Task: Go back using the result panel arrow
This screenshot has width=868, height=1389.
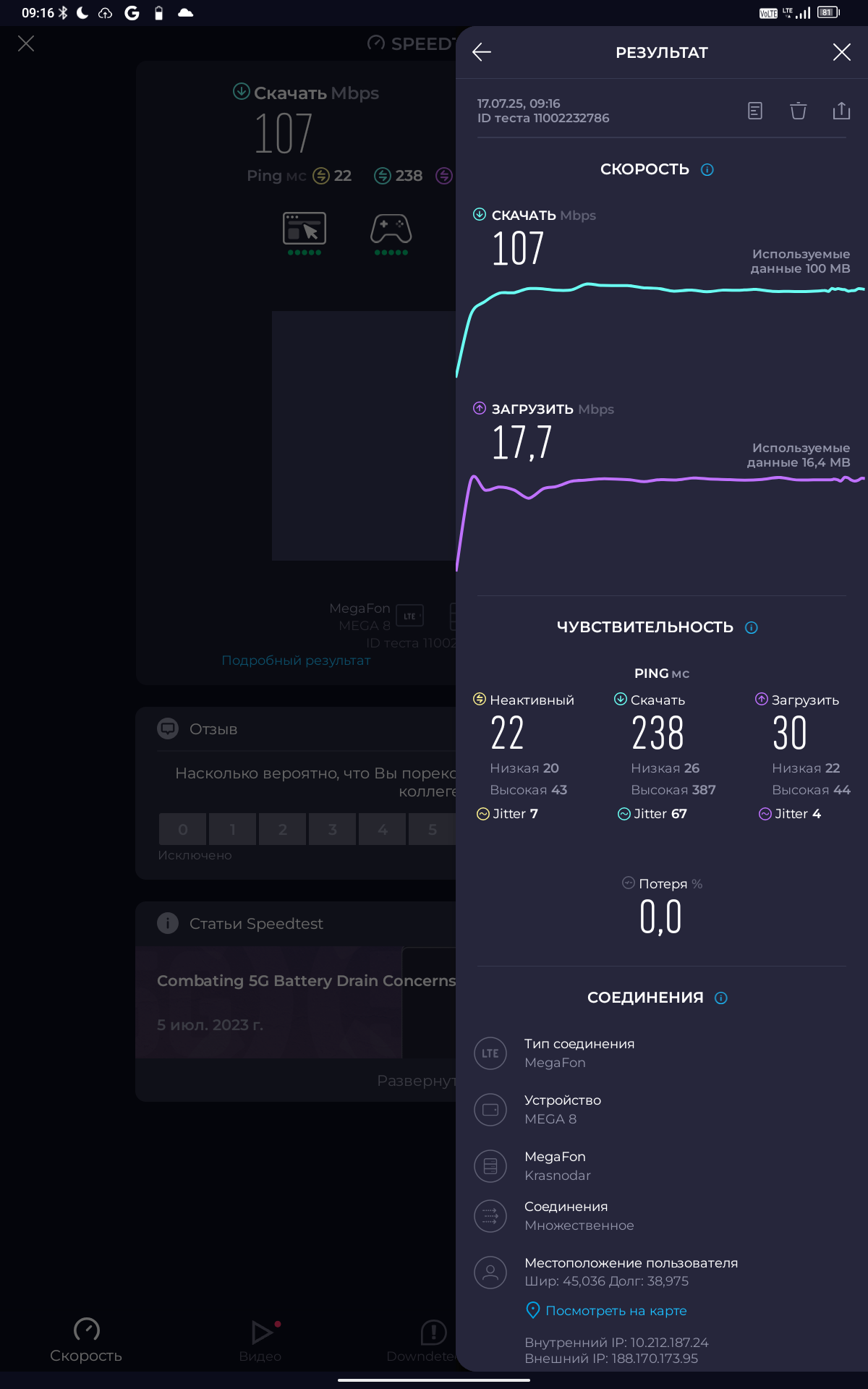Action: (482, 52)
